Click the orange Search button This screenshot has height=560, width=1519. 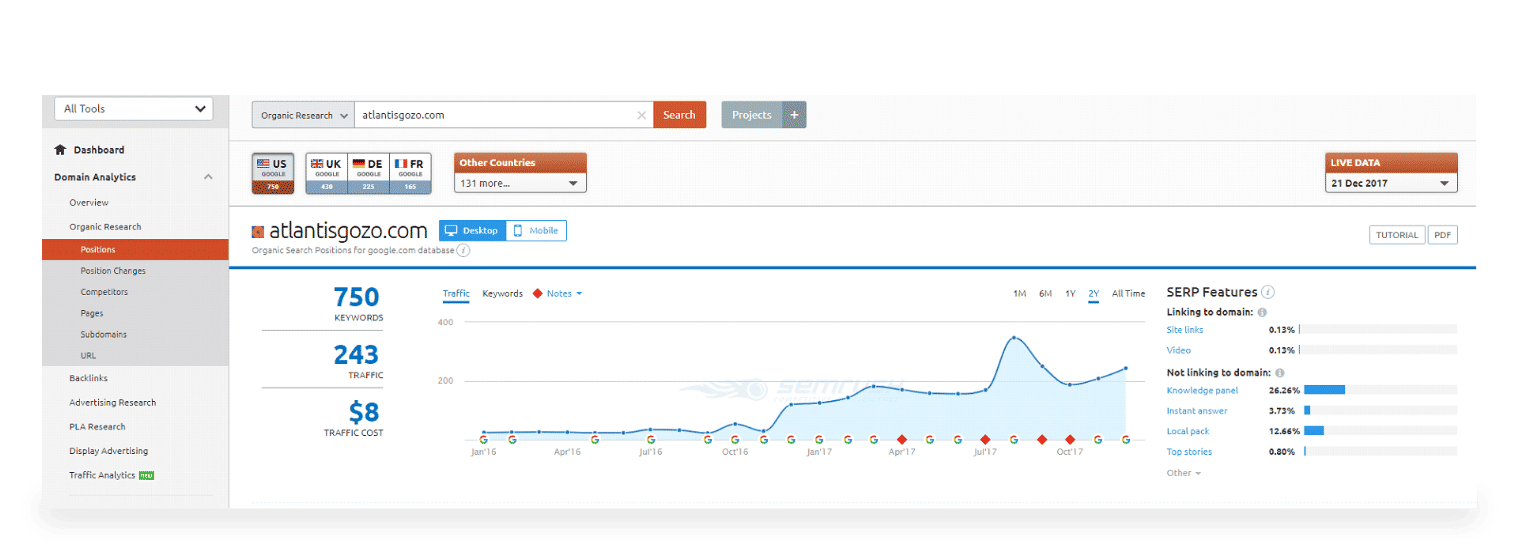click(679, 115)
